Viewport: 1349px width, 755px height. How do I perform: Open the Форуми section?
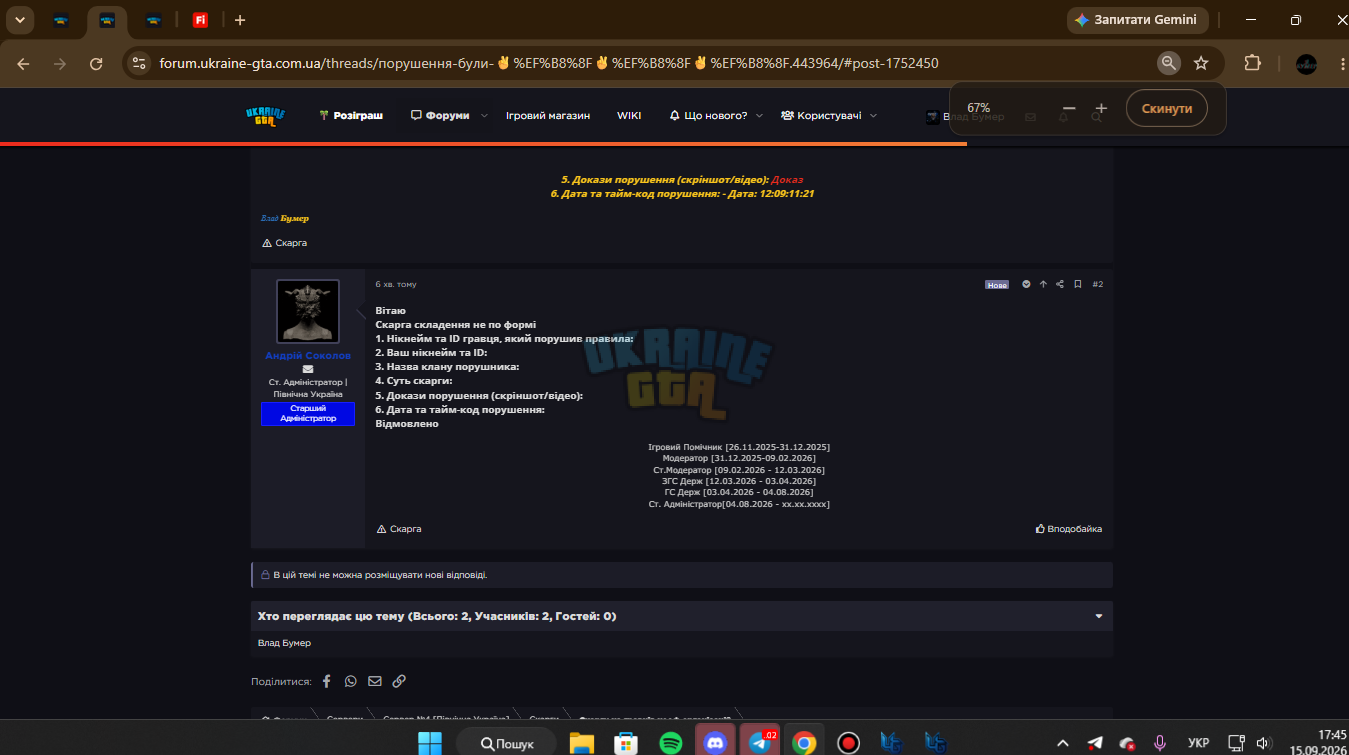tap(440, 116)
